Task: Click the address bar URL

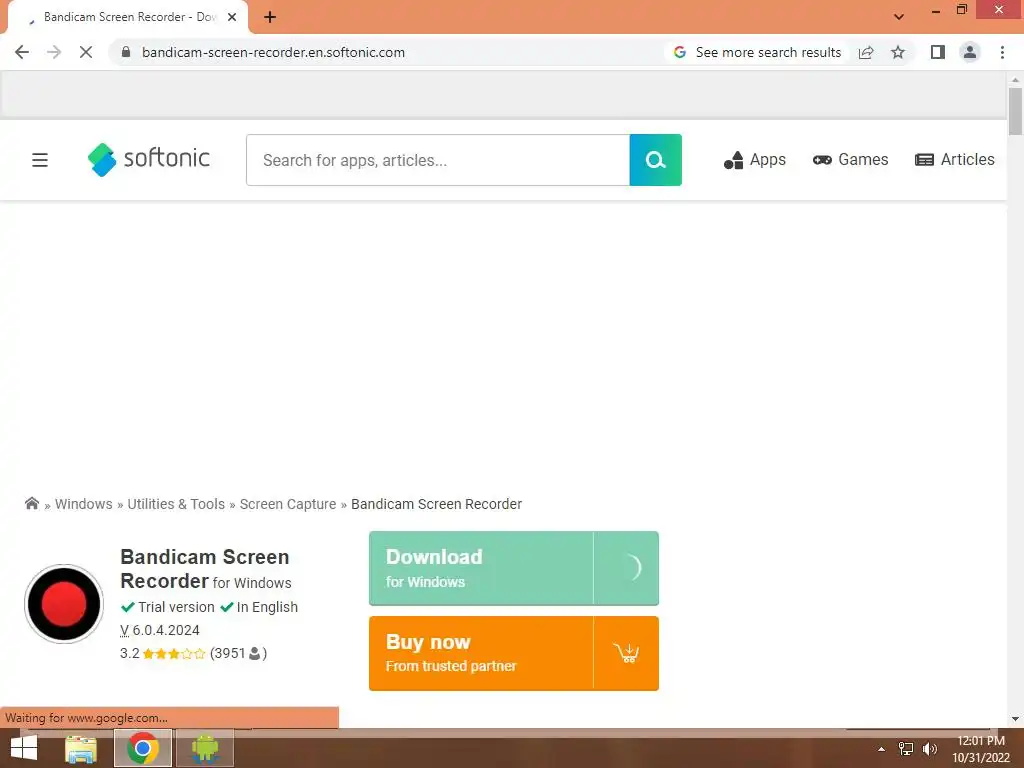Action: point(273,52)
